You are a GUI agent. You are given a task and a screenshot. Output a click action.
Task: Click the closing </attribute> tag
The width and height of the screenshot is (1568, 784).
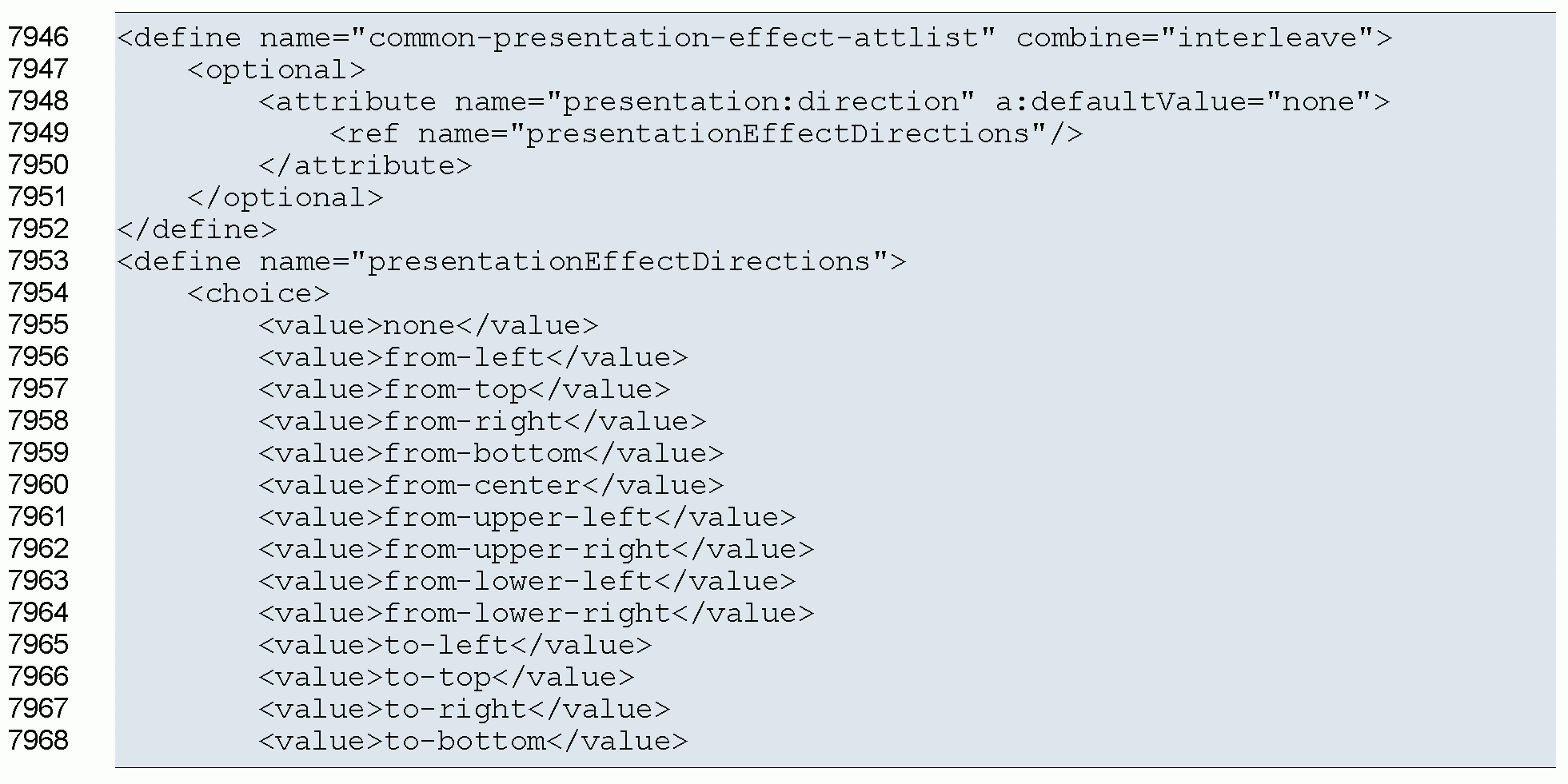click(365, 165)
